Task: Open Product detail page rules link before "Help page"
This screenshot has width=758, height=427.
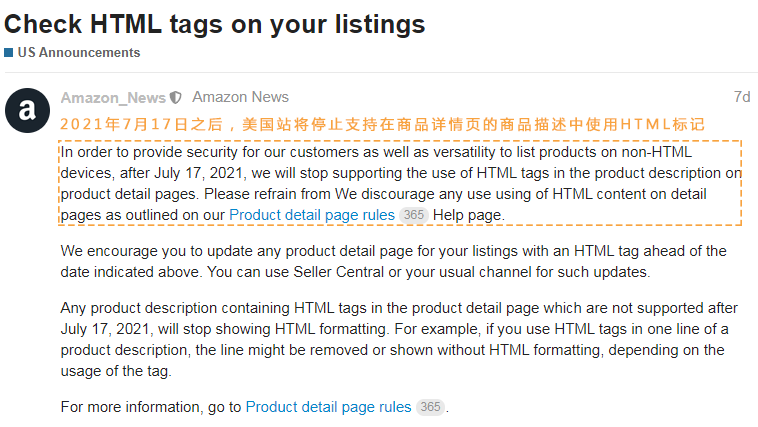Action: (312, 215)
